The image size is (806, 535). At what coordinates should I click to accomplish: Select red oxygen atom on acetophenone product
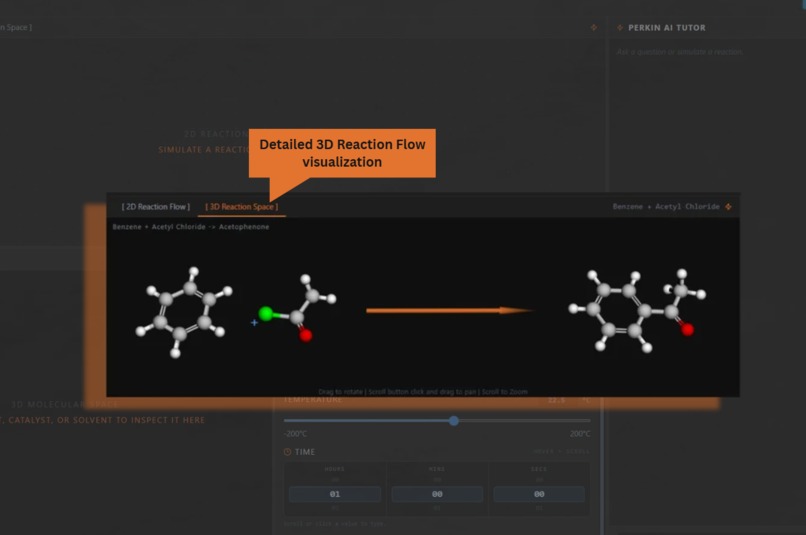pos(687,329)
